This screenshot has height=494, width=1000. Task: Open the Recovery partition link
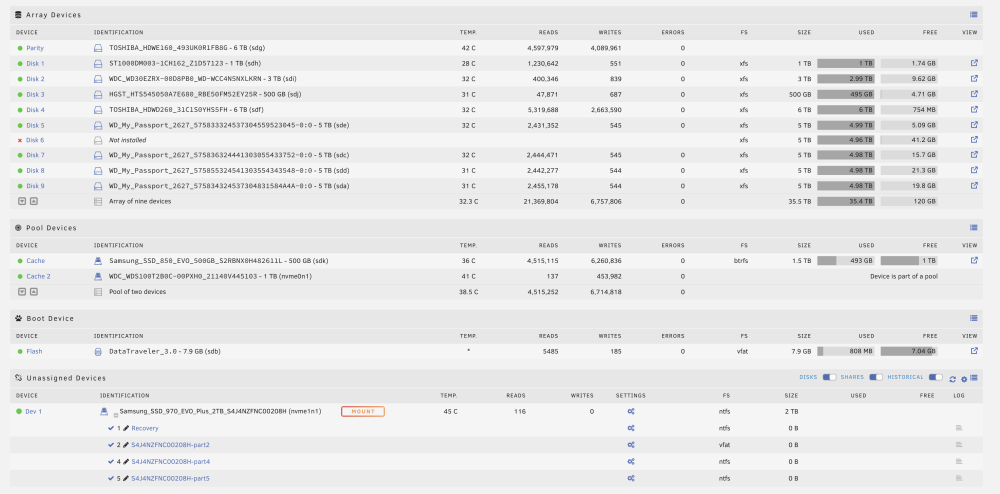click(x=145, y=428)
